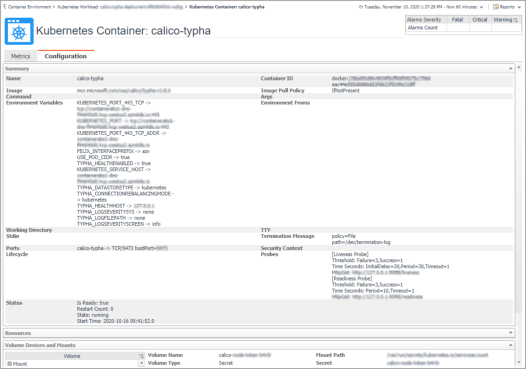Click the Volume column header
Image resolution: width=529 pixels, height=371 pixels.
(72, 356)
